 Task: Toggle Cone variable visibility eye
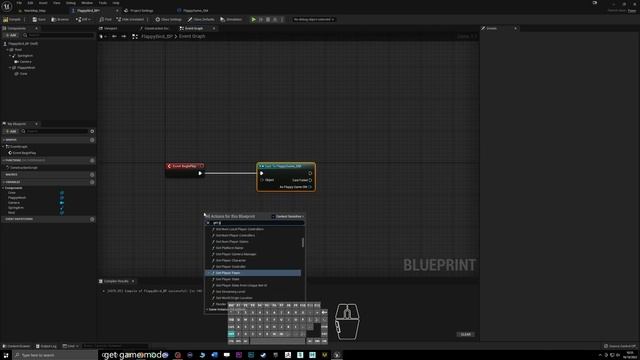(62, 193)
